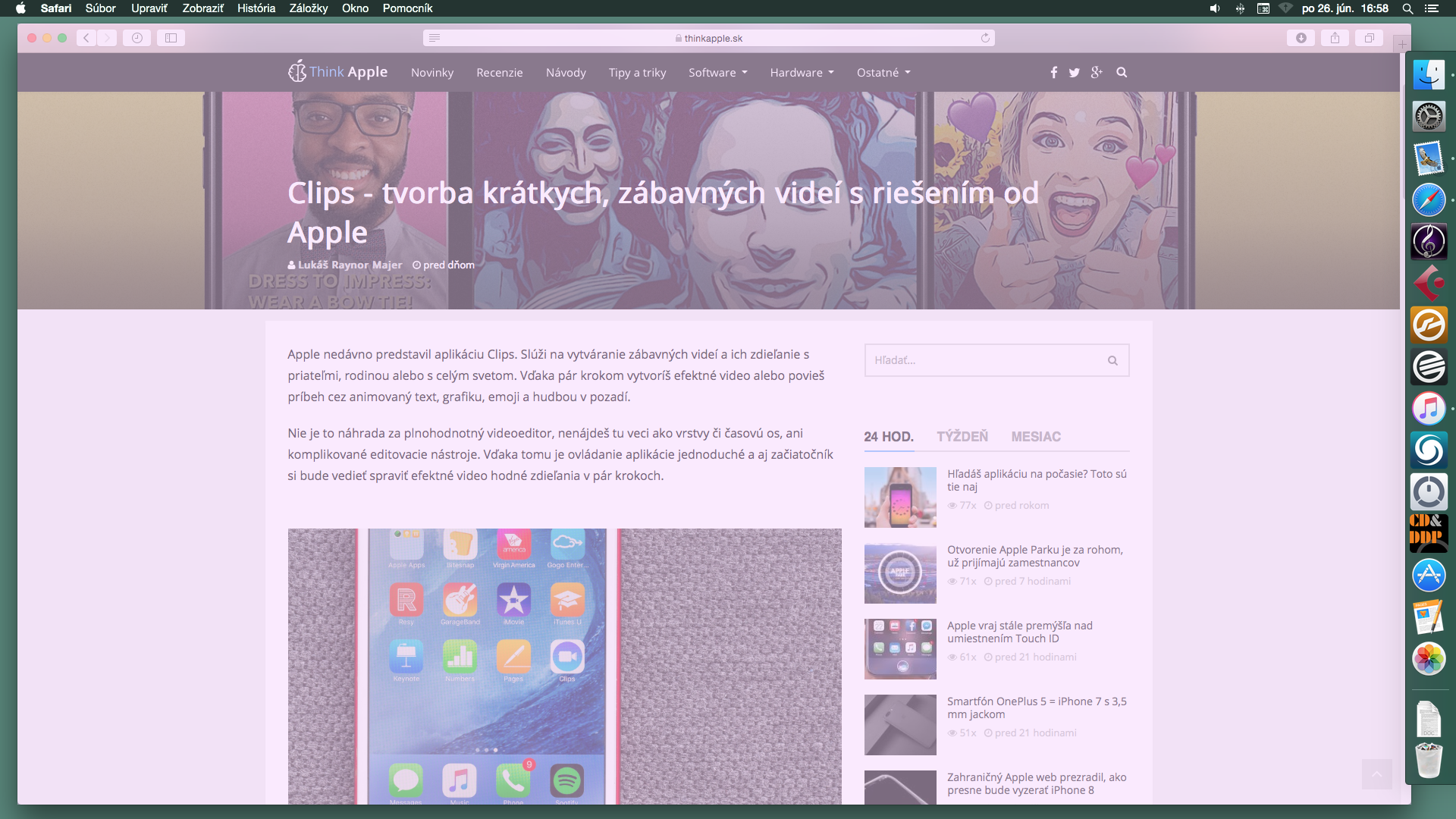Switch to the 24 HOD. tab

pos(889,437)
